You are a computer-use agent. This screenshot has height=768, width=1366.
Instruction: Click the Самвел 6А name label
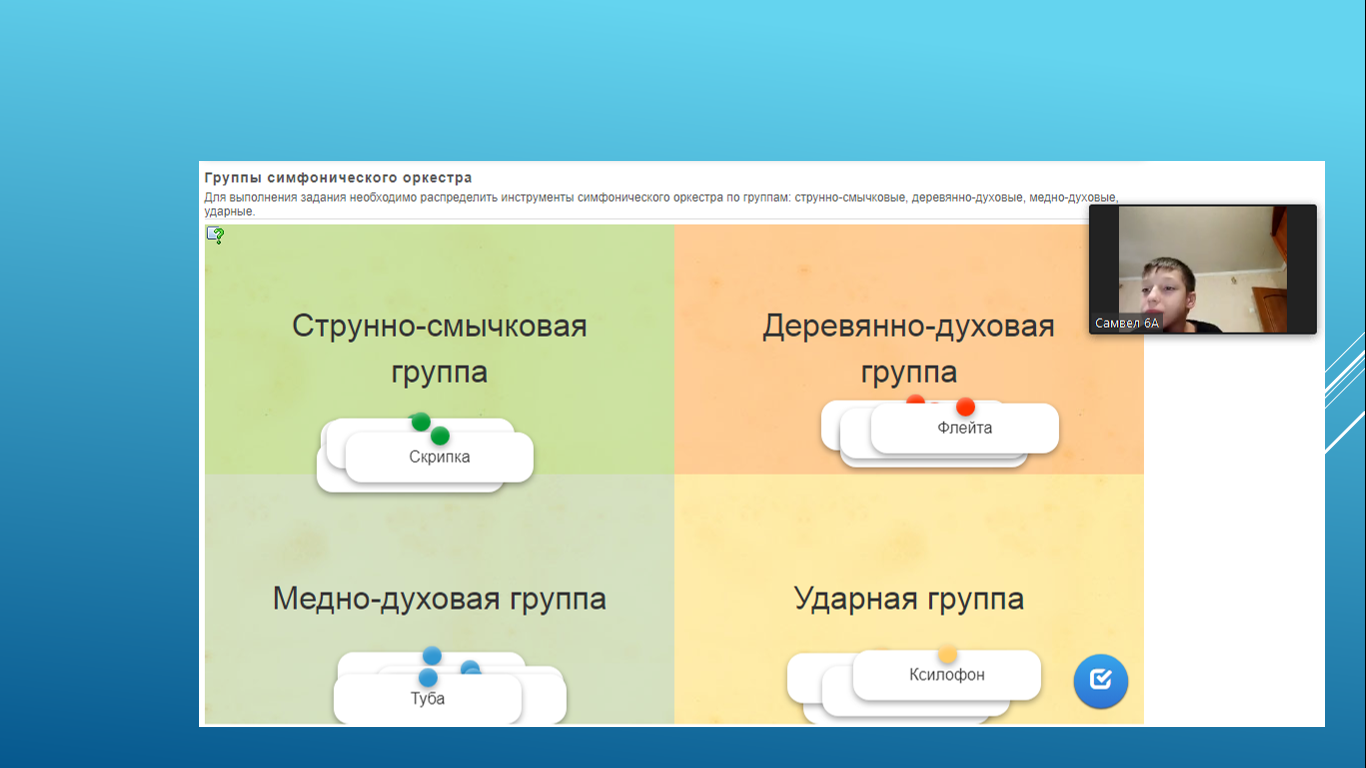pyautogui.click(x=1127, y=323)
